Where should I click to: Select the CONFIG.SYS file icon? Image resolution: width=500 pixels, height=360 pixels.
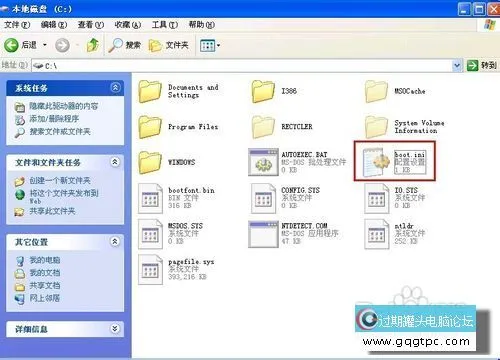coord(263,198)
